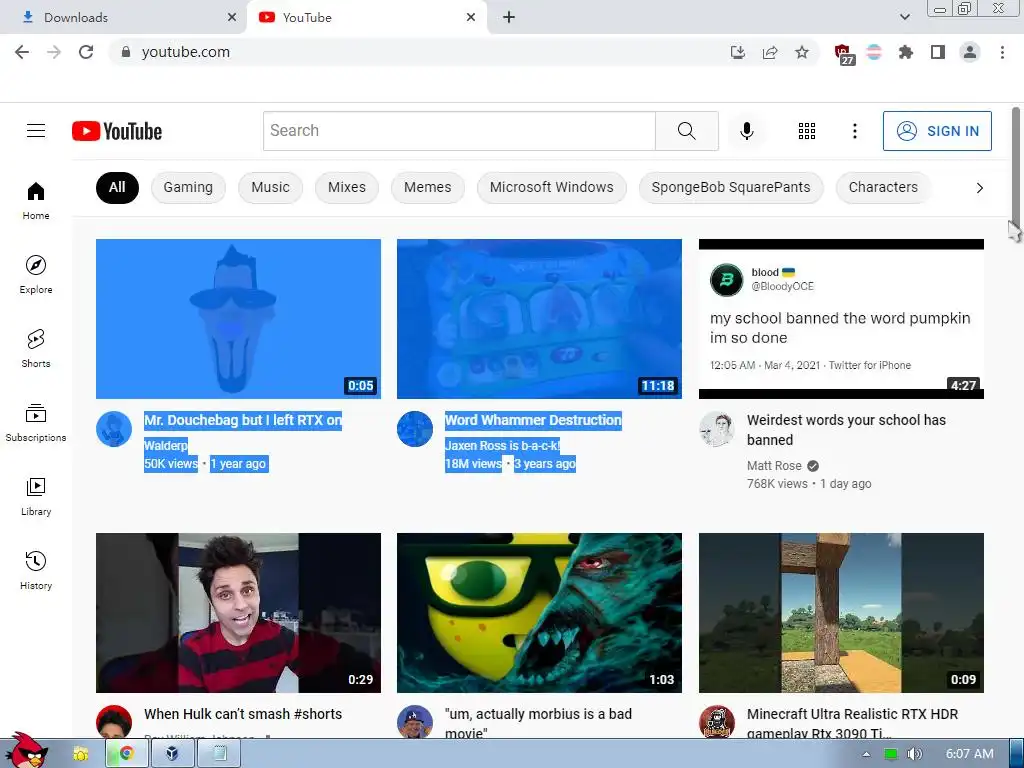Click the browser back arrow
The width and height of the screenshot is (1024, 768).
[x=22, y=52]
